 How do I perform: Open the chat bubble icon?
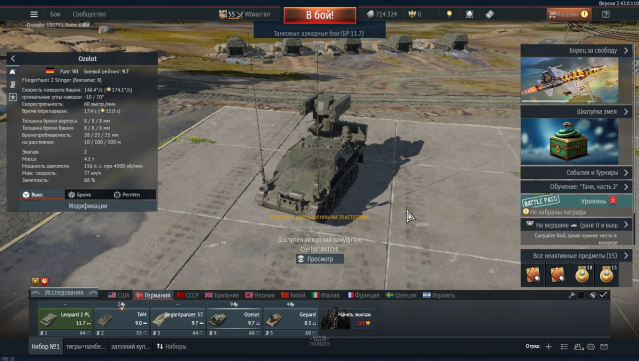[591, 347]
